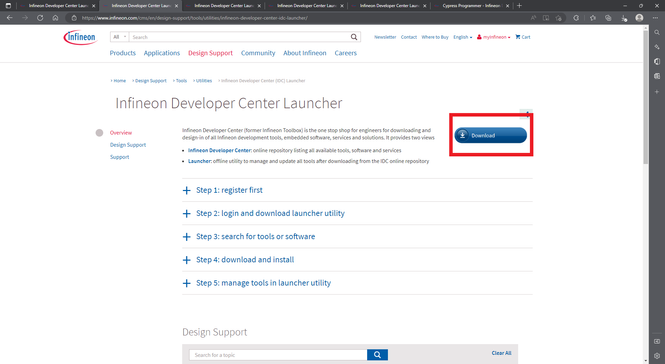Image resolution: width=665 pixels, height=364 pixels.
Task: Open the About Infineon menu
Action: [x=305, y=53]
